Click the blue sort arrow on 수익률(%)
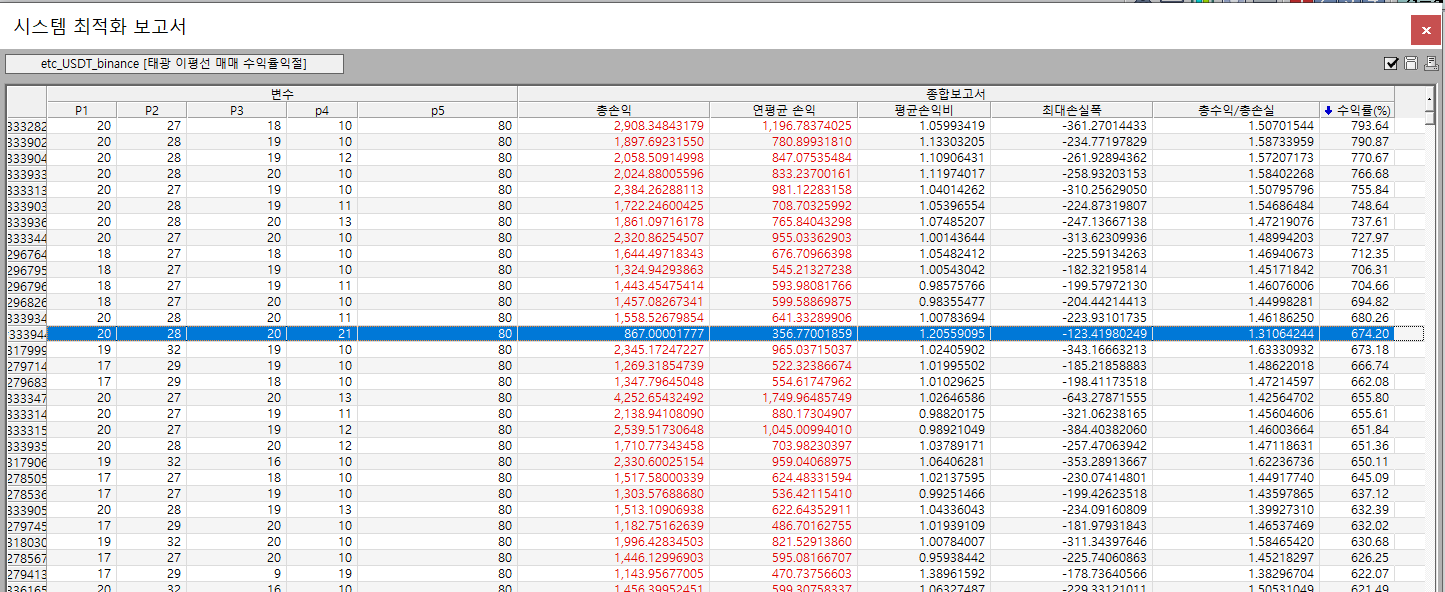 [x=1328, y=110]
